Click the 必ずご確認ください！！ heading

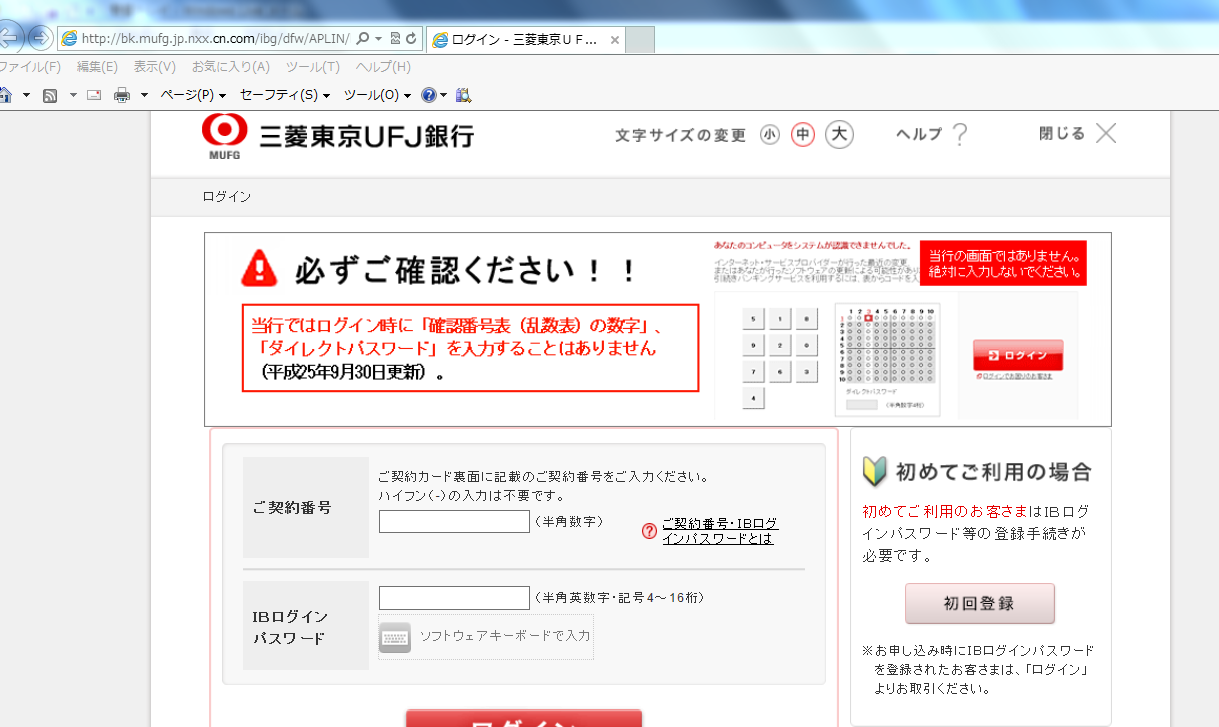[466, 270]
